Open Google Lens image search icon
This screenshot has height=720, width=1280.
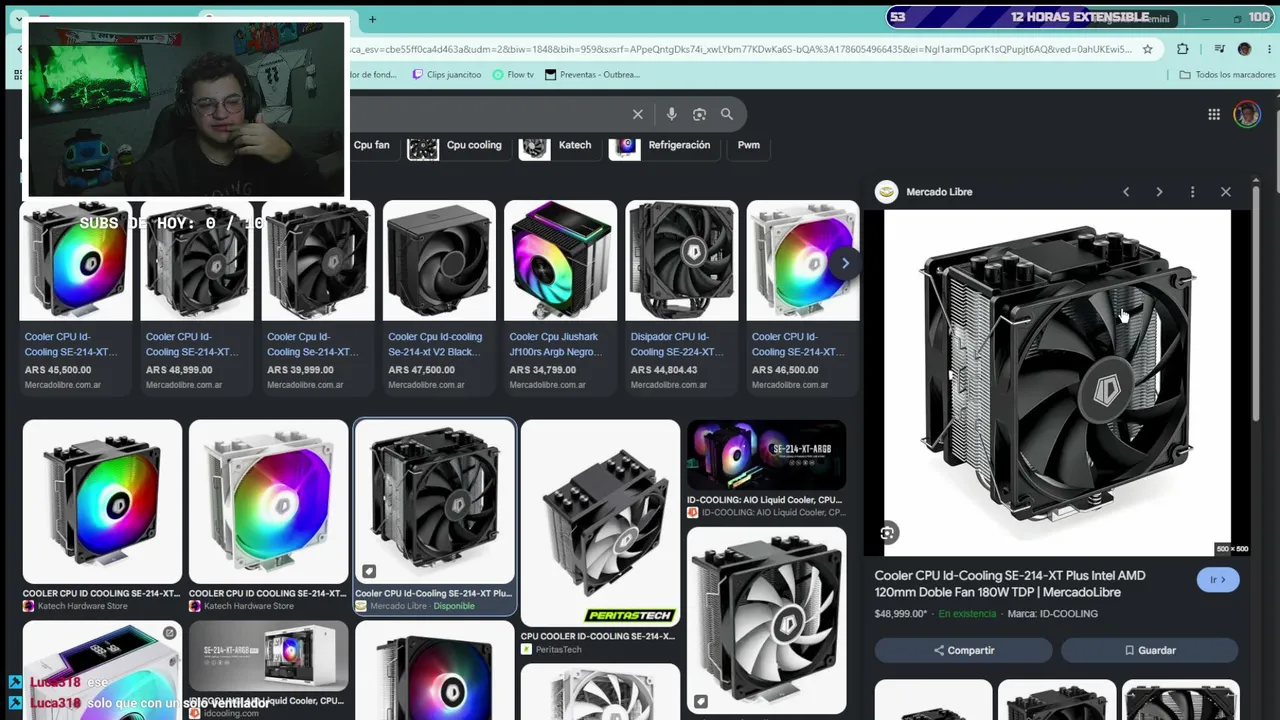pos(700,114)
